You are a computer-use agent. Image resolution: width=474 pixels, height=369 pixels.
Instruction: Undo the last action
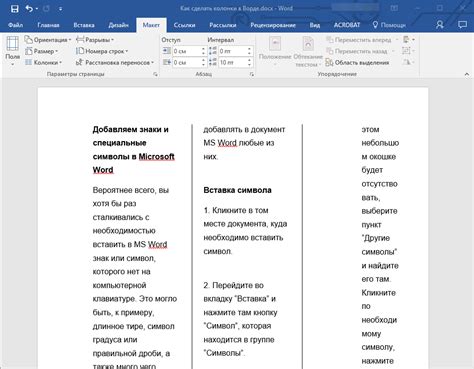(29, 9)
